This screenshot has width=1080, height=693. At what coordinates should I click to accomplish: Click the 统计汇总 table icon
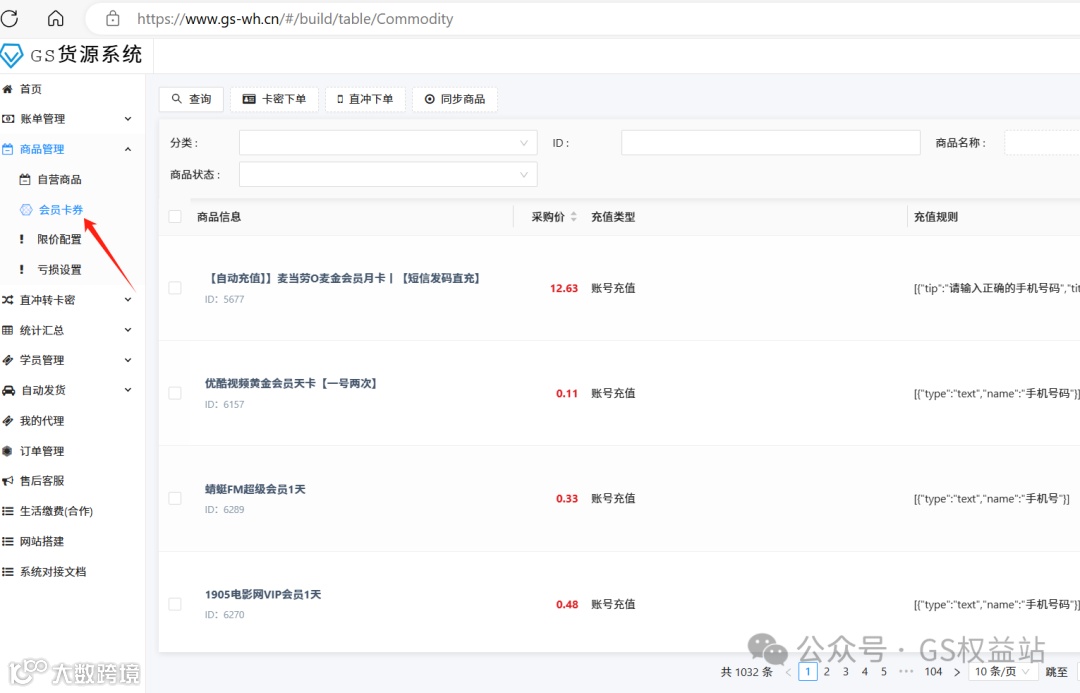click(8, 330)
